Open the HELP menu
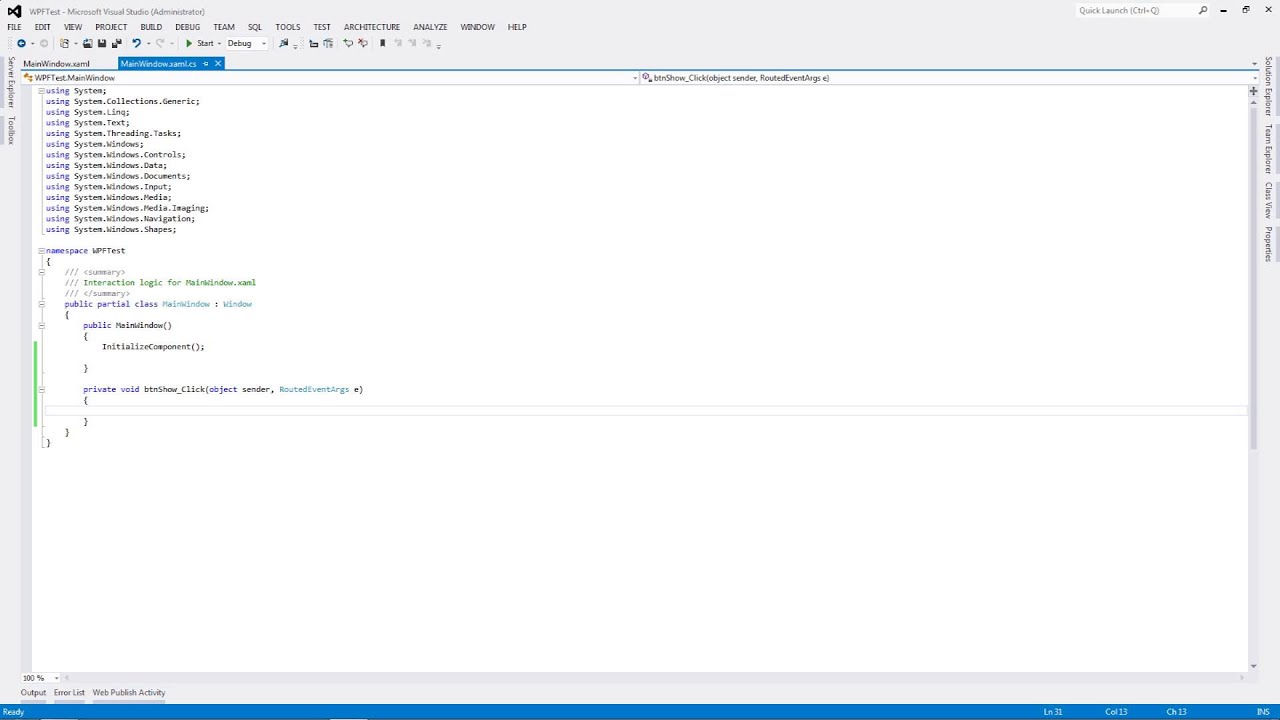This screenshot has height=720, width=1280. [517, 27]
